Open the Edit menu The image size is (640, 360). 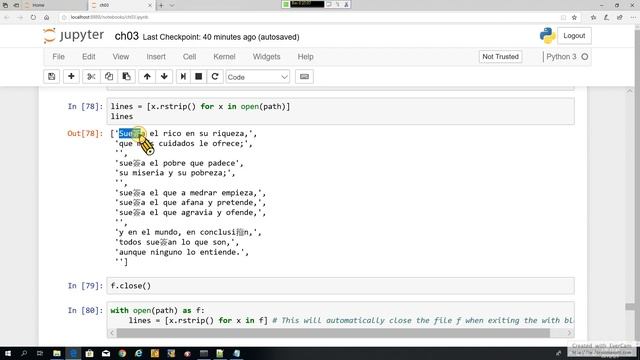(89, 57)
